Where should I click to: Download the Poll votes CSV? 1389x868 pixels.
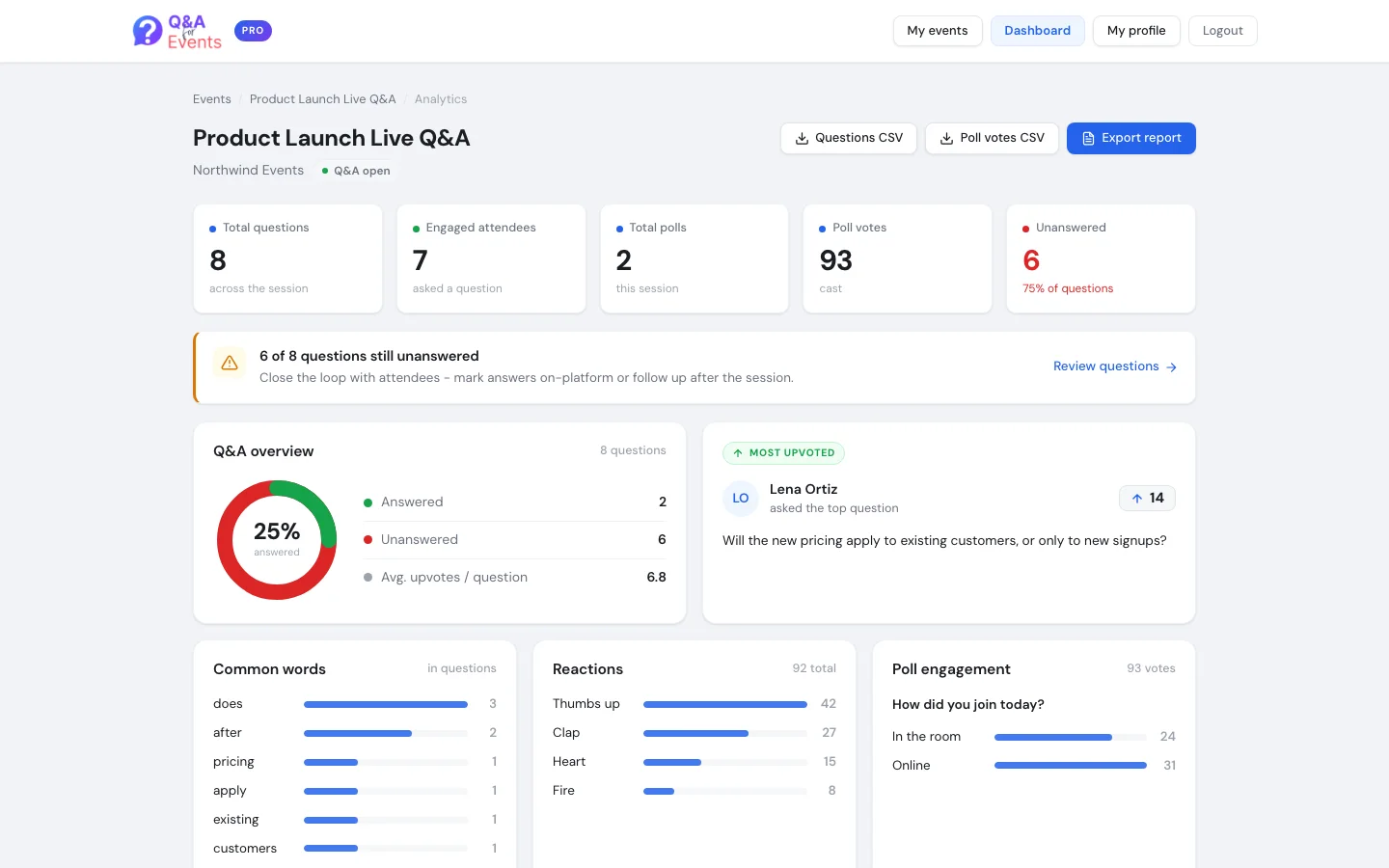click(x=992, y=138)
